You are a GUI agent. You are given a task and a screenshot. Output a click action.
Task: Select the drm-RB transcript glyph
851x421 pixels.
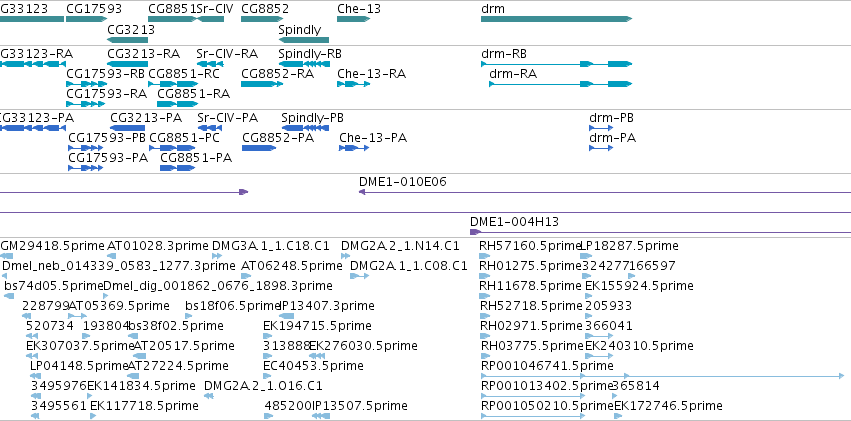pos(556,64)
